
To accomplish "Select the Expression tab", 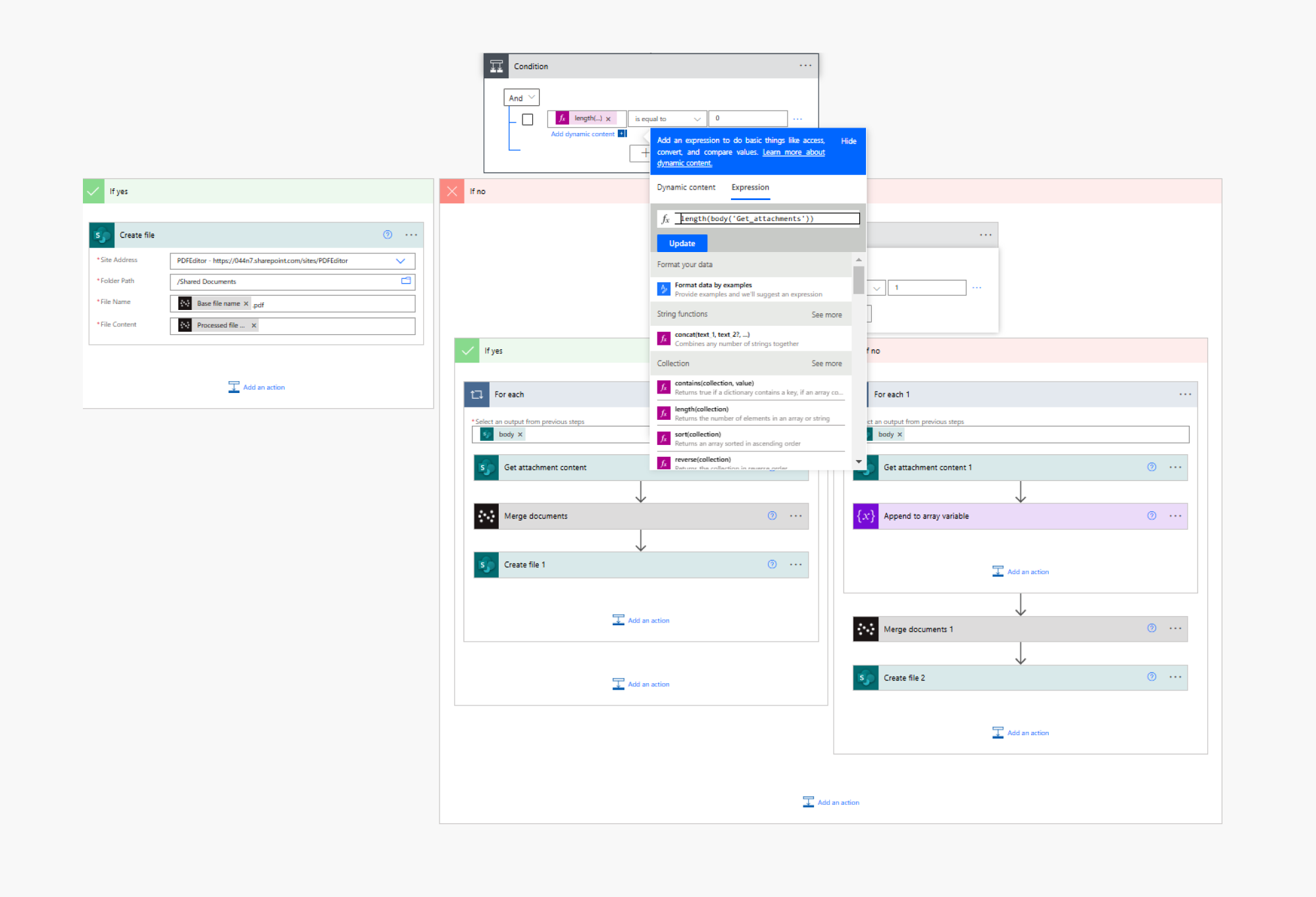I will point(750,188).
